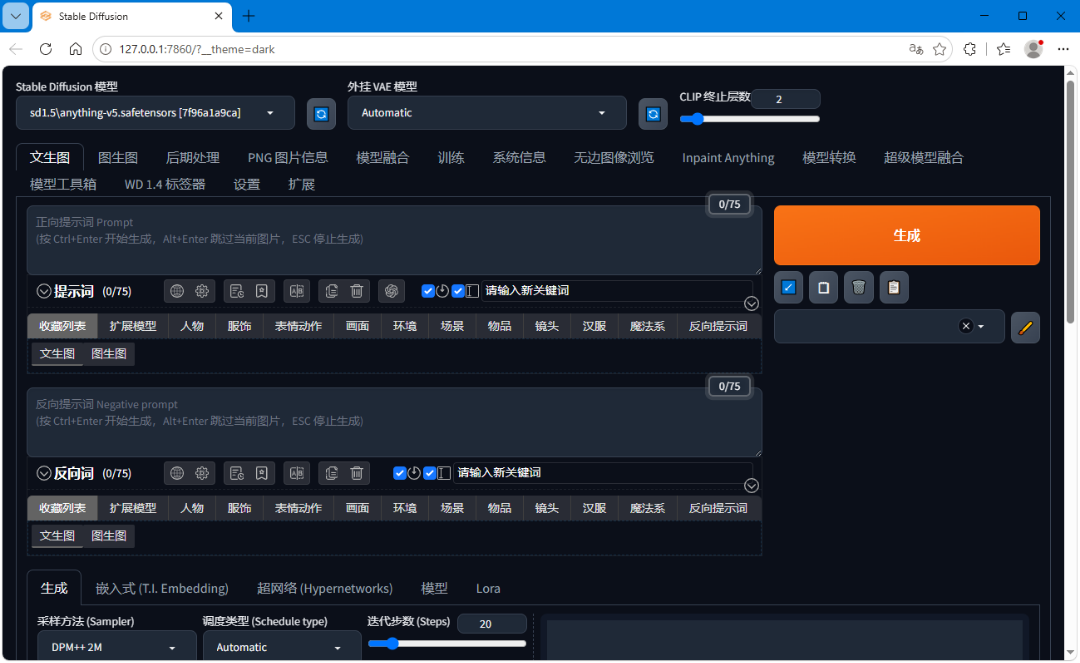Viewport: 1080px width, 663px height.
Task: Toggle the first checkbox in 反向词 toolbar
Action: tap(399, 473)
